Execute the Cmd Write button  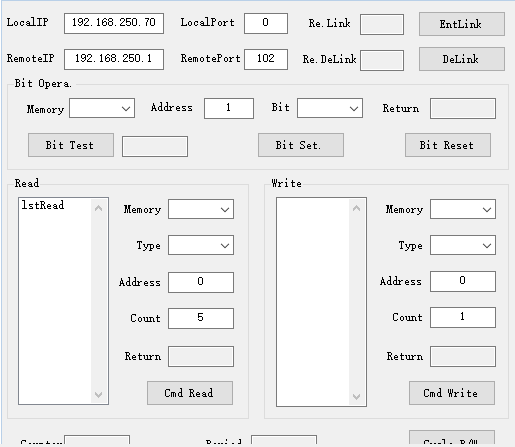tap(452, 393)
